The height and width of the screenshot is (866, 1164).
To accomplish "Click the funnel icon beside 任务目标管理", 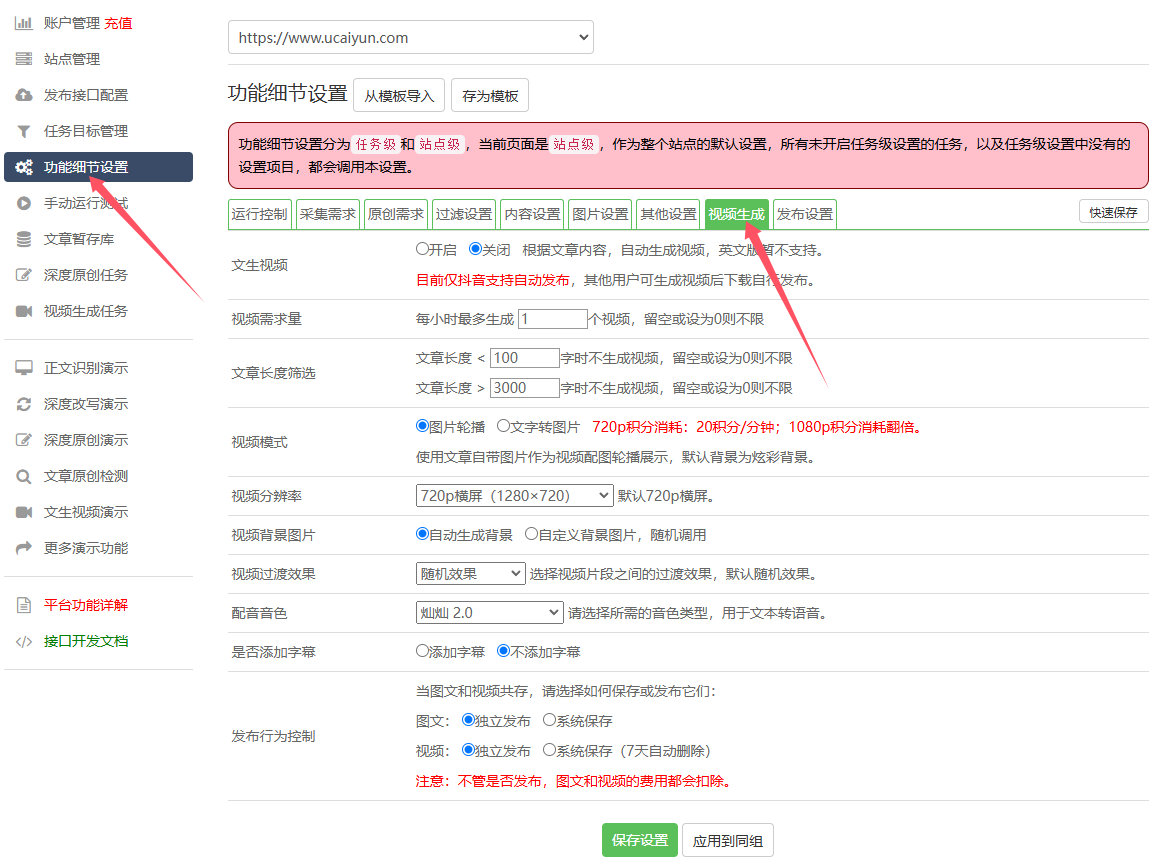I will click(24, 131).
